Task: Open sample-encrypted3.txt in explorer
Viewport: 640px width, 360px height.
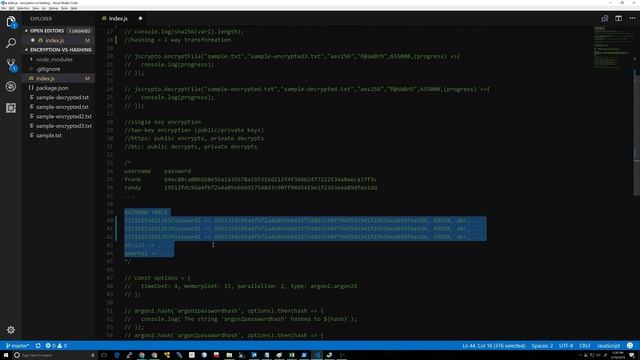Action: 63,126
